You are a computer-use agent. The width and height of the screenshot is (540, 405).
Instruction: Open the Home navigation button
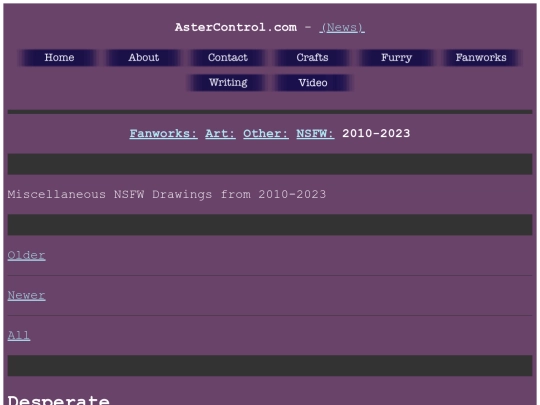pyautogui.click(x=59, y=58)
